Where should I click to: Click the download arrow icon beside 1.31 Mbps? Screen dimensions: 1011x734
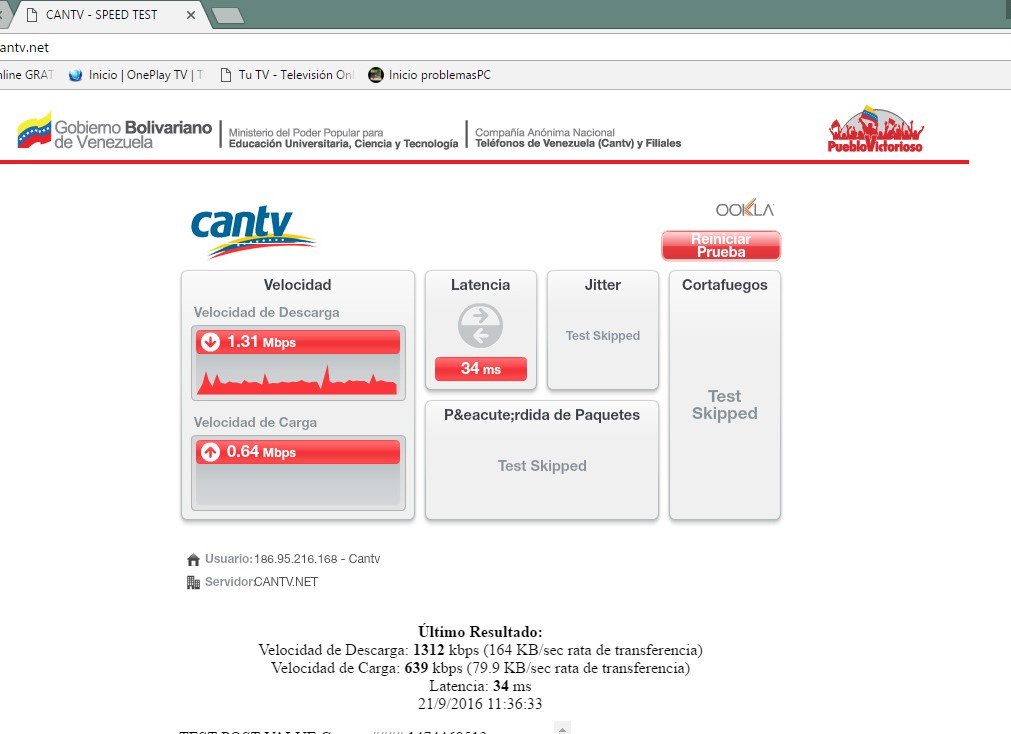coord(210,341)
